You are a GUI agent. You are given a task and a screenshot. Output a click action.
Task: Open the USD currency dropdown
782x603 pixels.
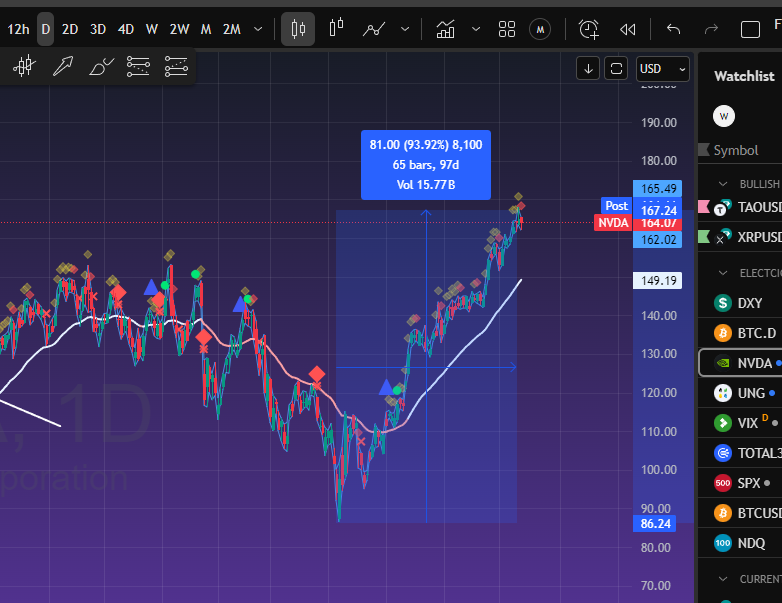[662, 69]
